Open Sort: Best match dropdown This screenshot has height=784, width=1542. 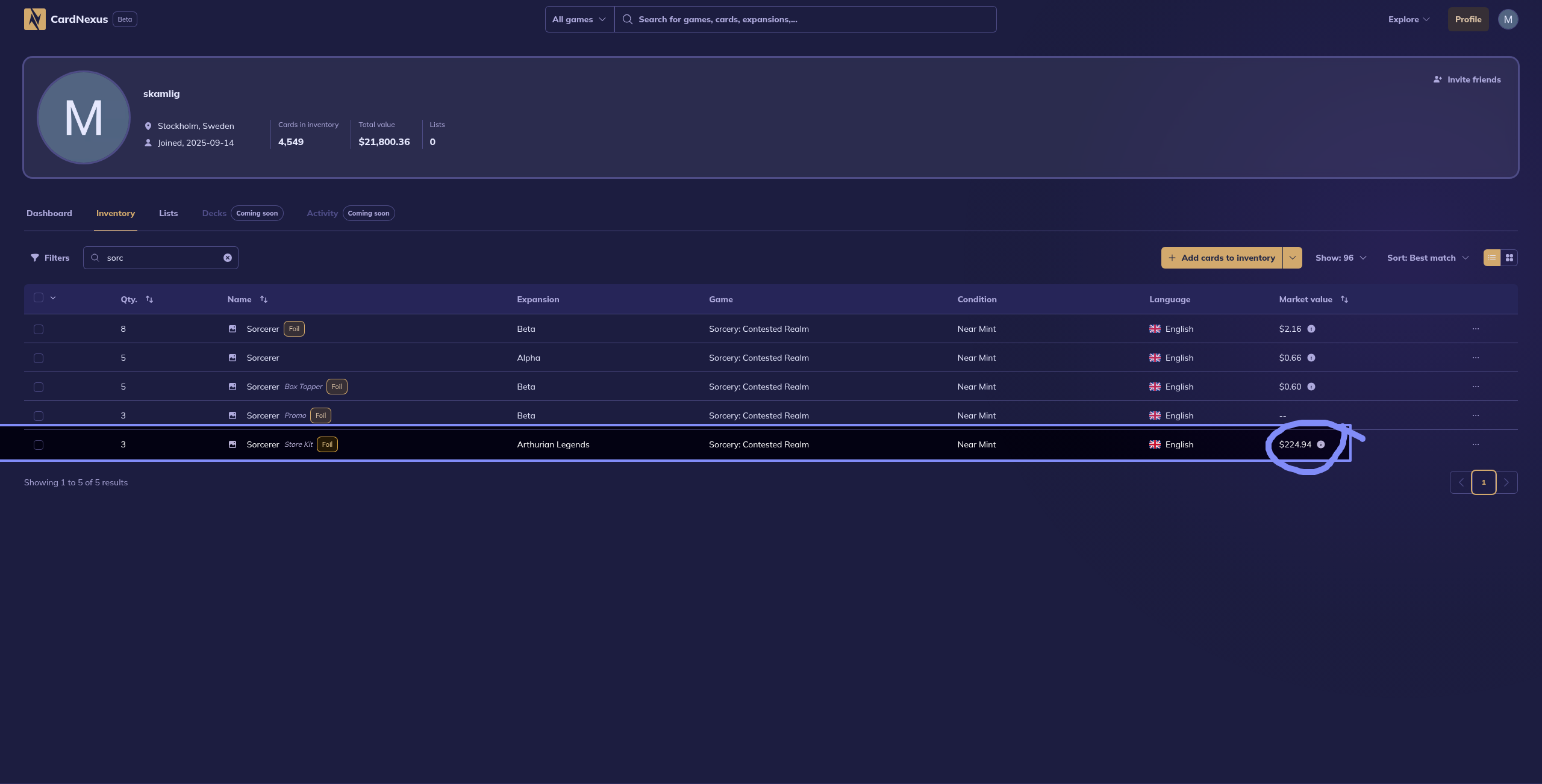click(1427, 258)
